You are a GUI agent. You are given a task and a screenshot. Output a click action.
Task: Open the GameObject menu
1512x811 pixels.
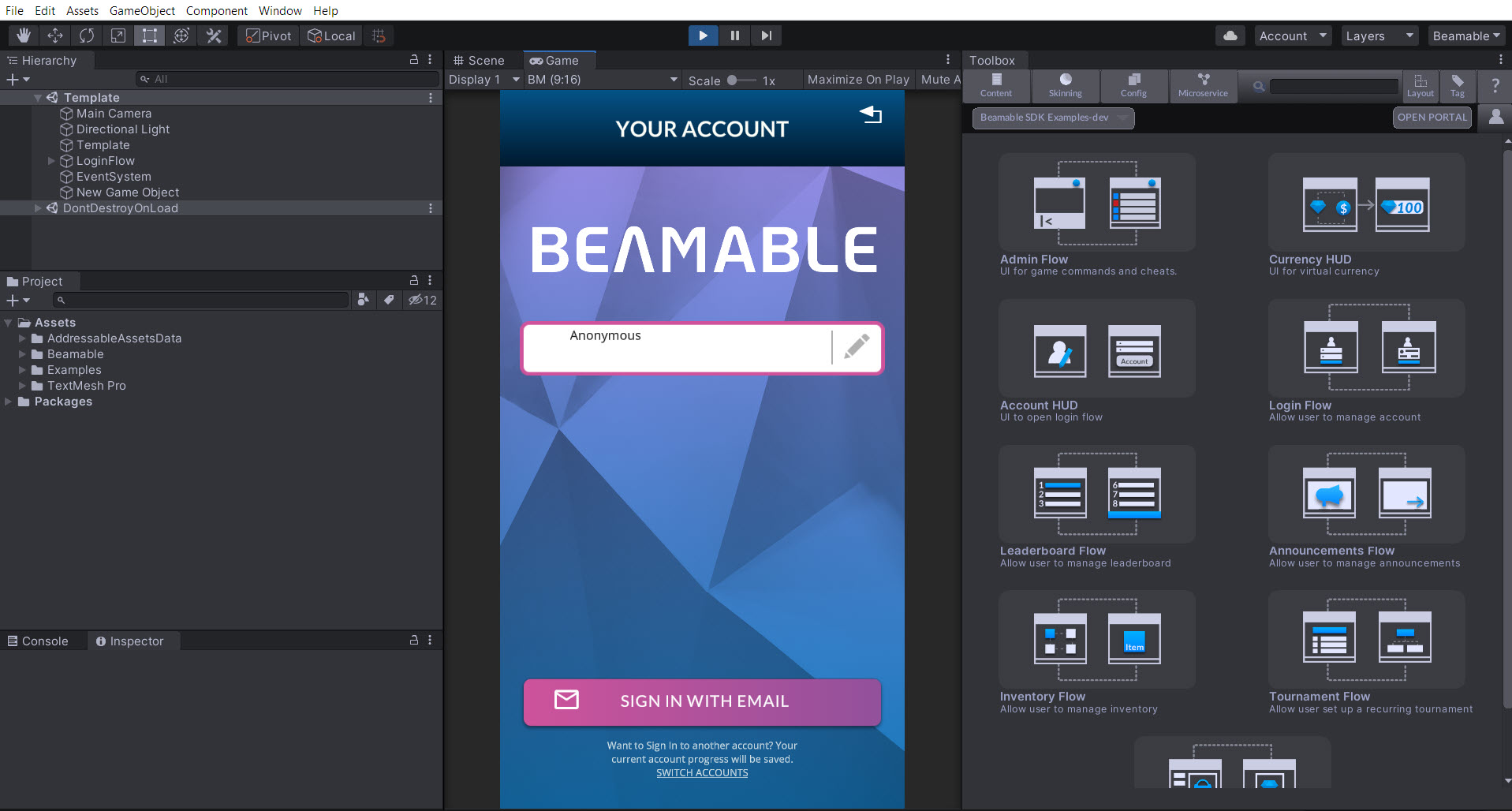point(142,10)
